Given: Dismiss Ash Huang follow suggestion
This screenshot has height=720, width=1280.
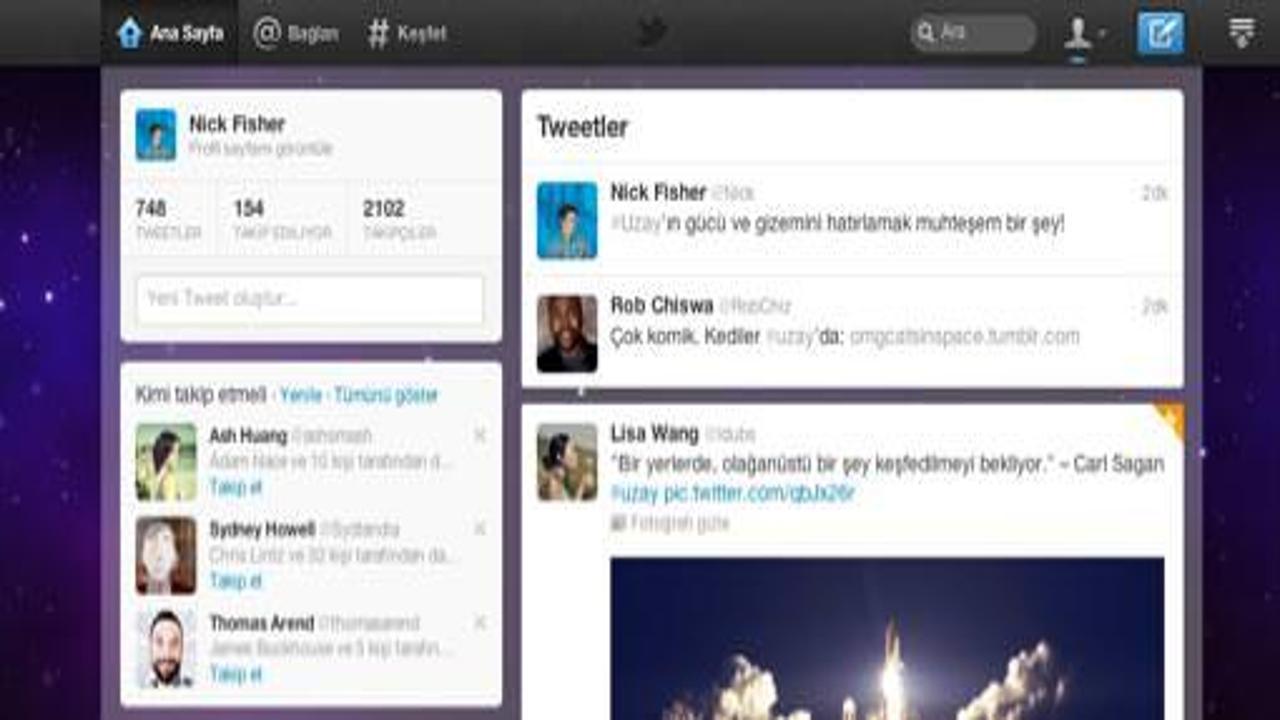Looking at the screenshot, I should point(480,435).
